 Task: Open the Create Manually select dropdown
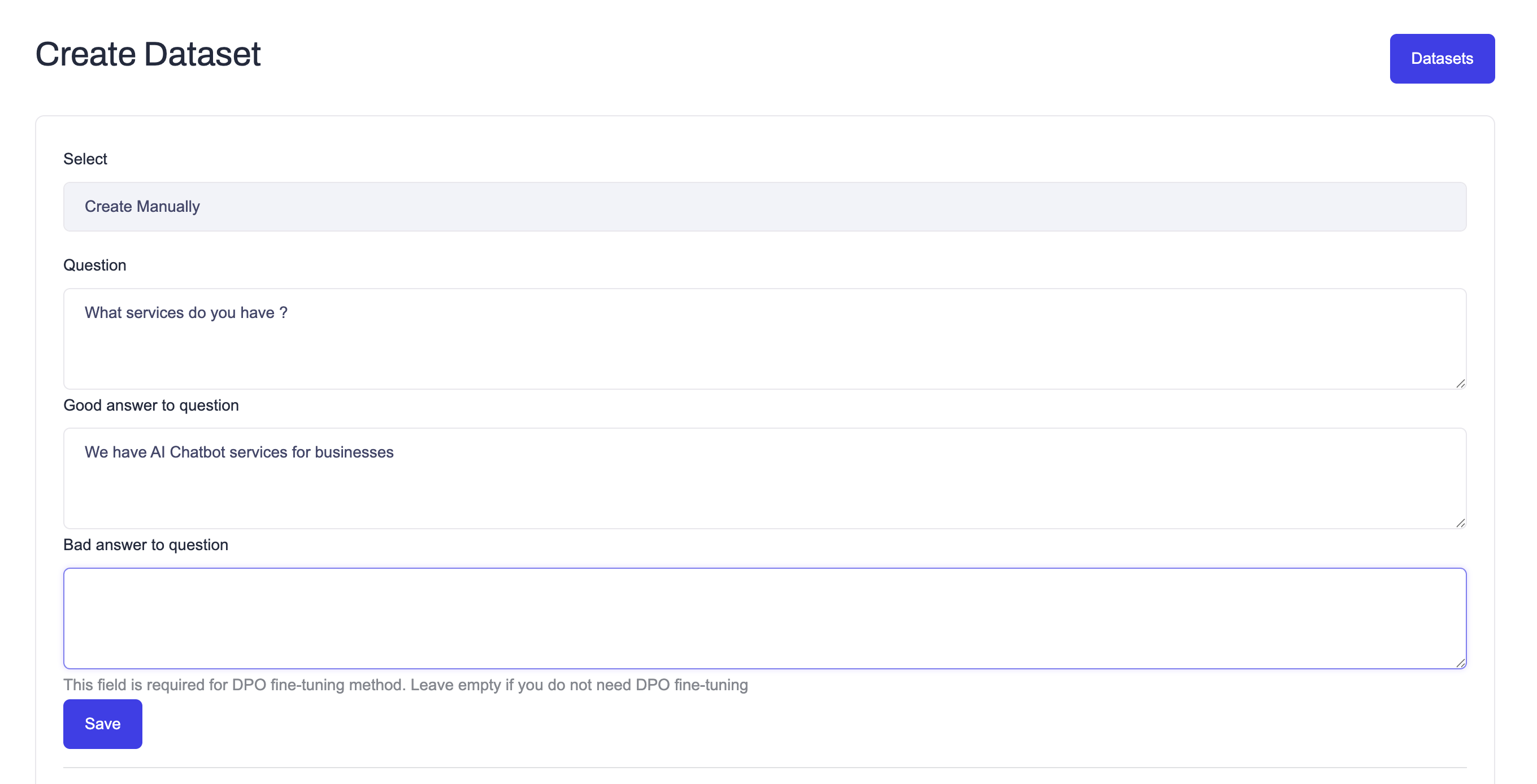pyautogui.click(x=765, y=206)
